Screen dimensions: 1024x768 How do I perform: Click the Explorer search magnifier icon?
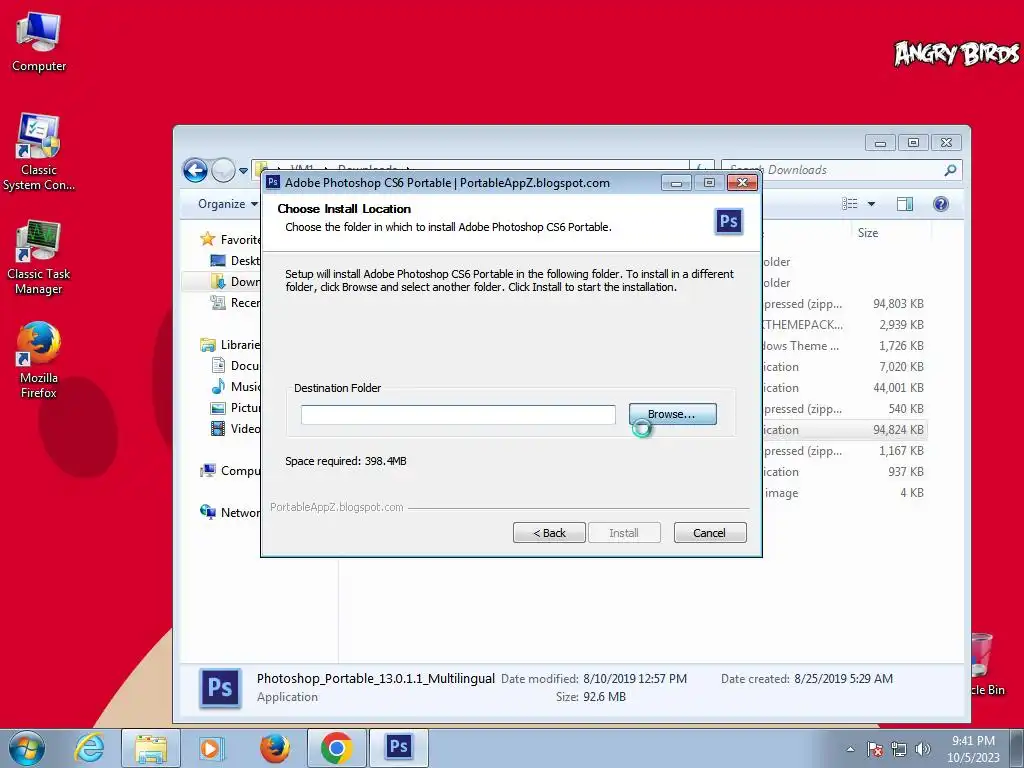950,170
